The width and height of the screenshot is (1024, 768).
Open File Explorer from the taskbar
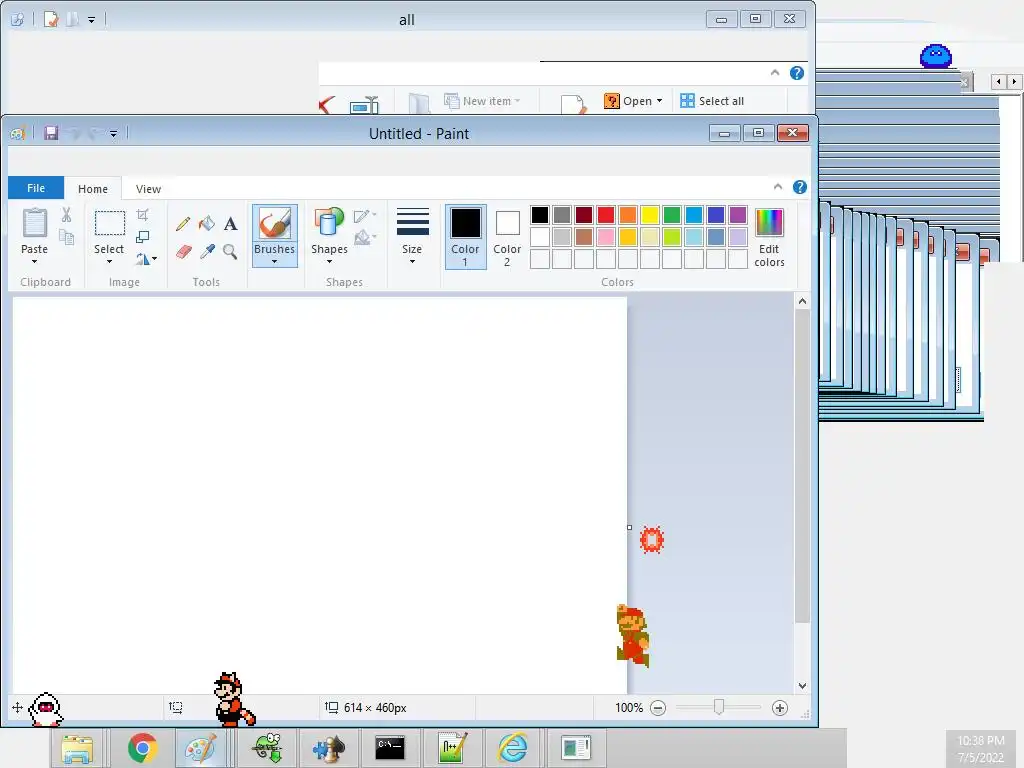point(77,748)
